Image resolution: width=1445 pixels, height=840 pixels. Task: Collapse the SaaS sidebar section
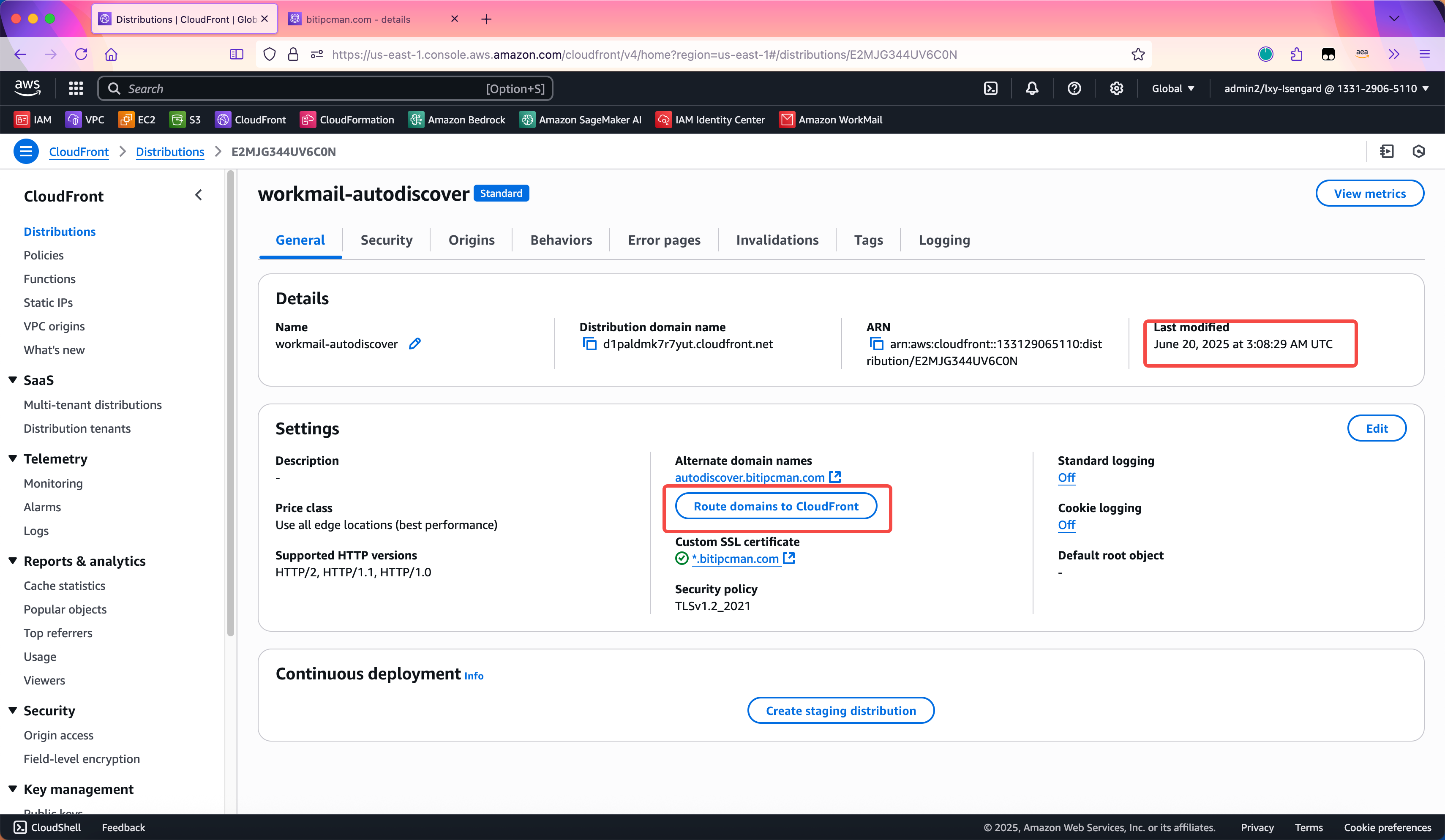(13, 379)
